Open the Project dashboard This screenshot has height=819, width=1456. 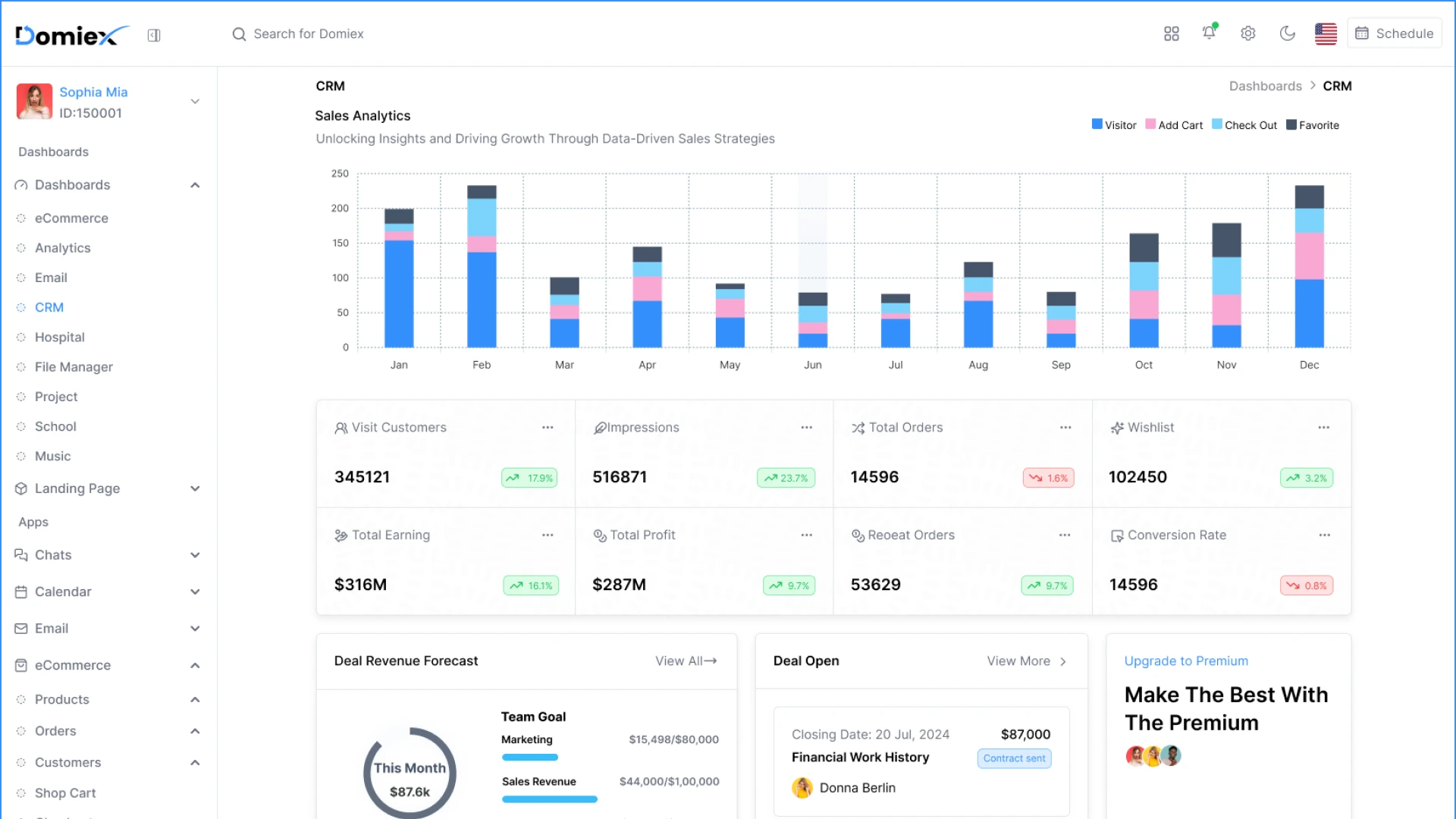[56, 397]
